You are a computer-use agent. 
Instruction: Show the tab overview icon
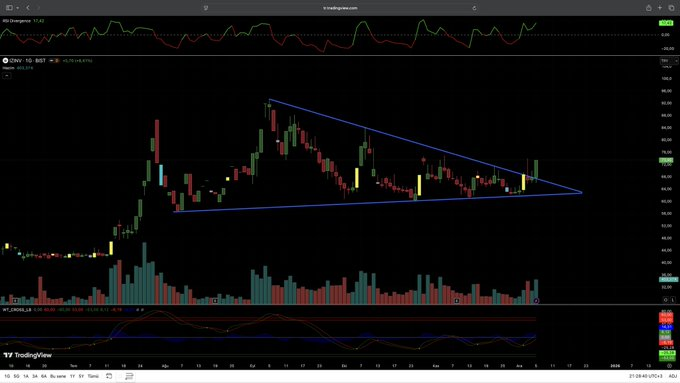(671, 8)
